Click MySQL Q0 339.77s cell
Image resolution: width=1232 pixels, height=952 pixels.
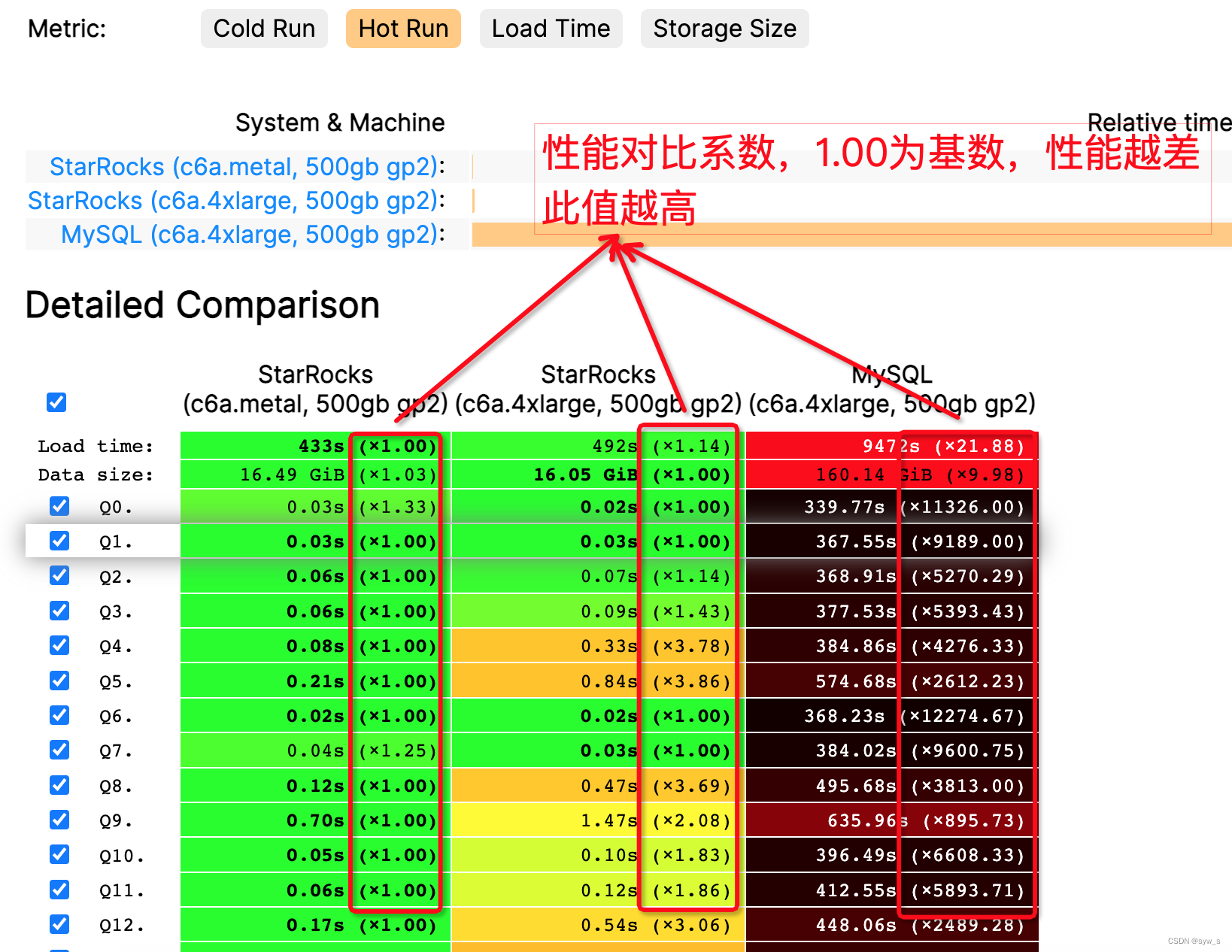[x=892, y=507]
